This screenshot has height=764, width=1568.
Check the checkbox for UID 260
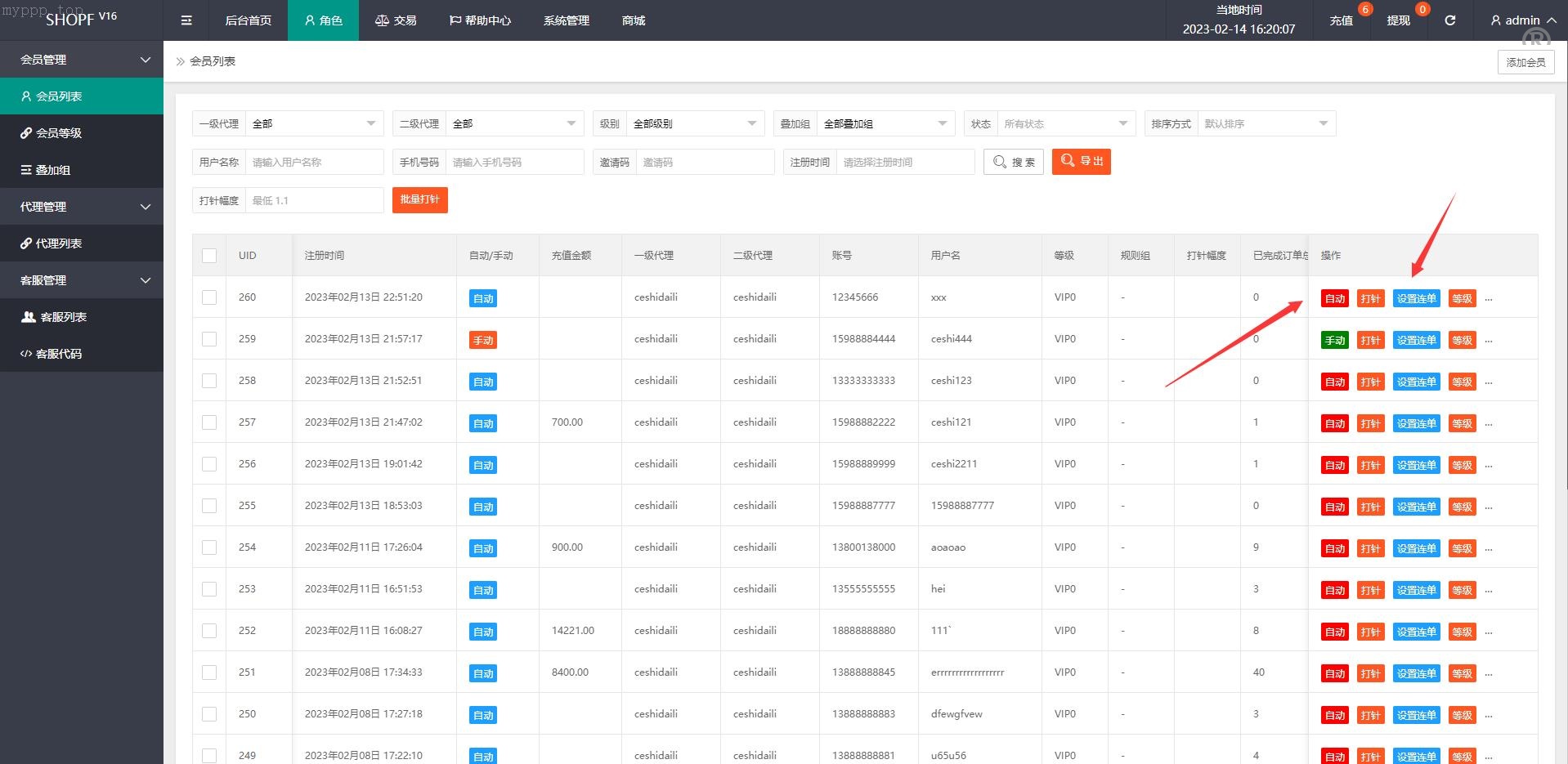tap(209, 297)
